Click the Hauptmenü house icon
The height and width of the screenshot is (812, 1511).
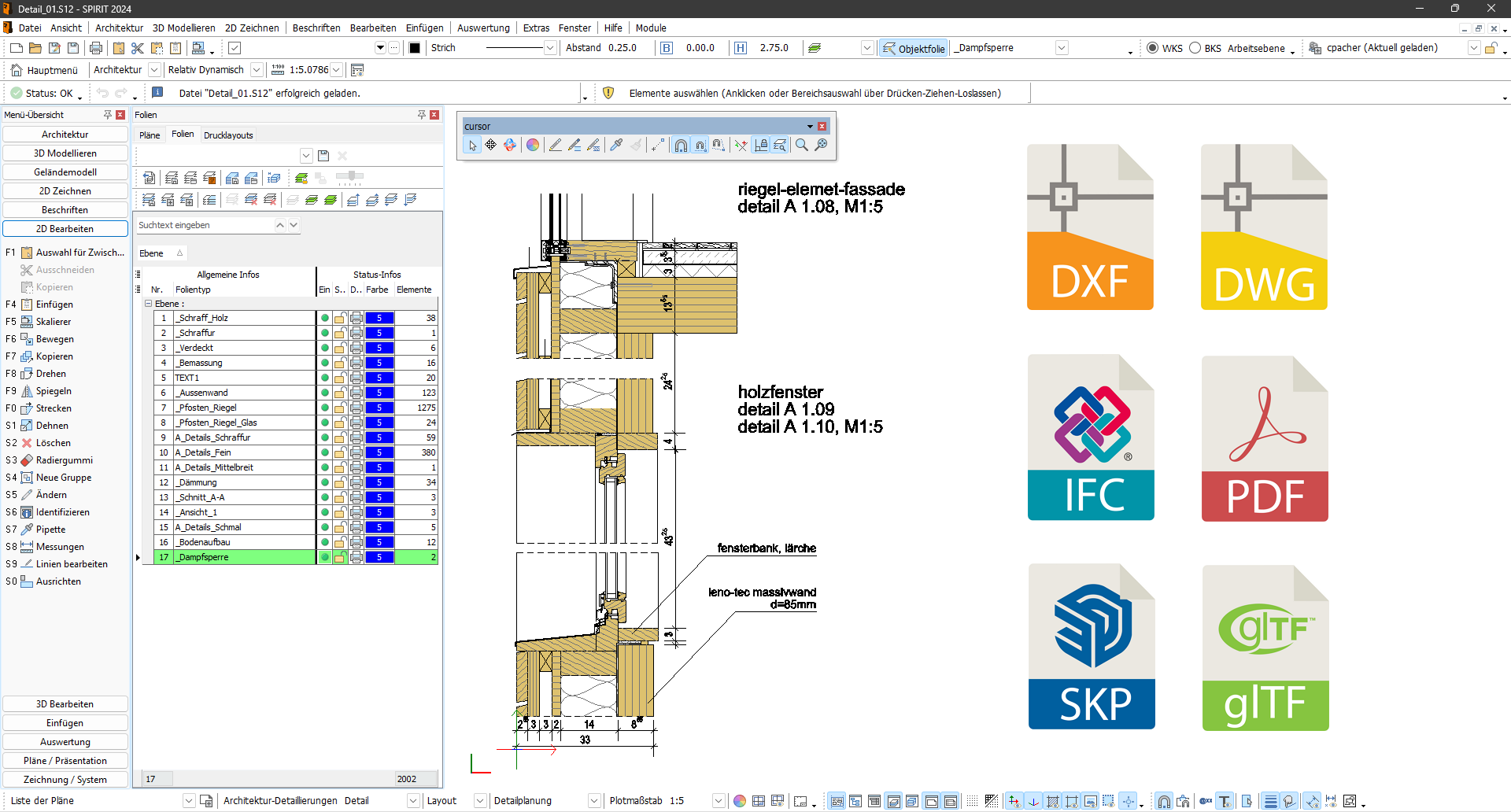pos(17,70)
